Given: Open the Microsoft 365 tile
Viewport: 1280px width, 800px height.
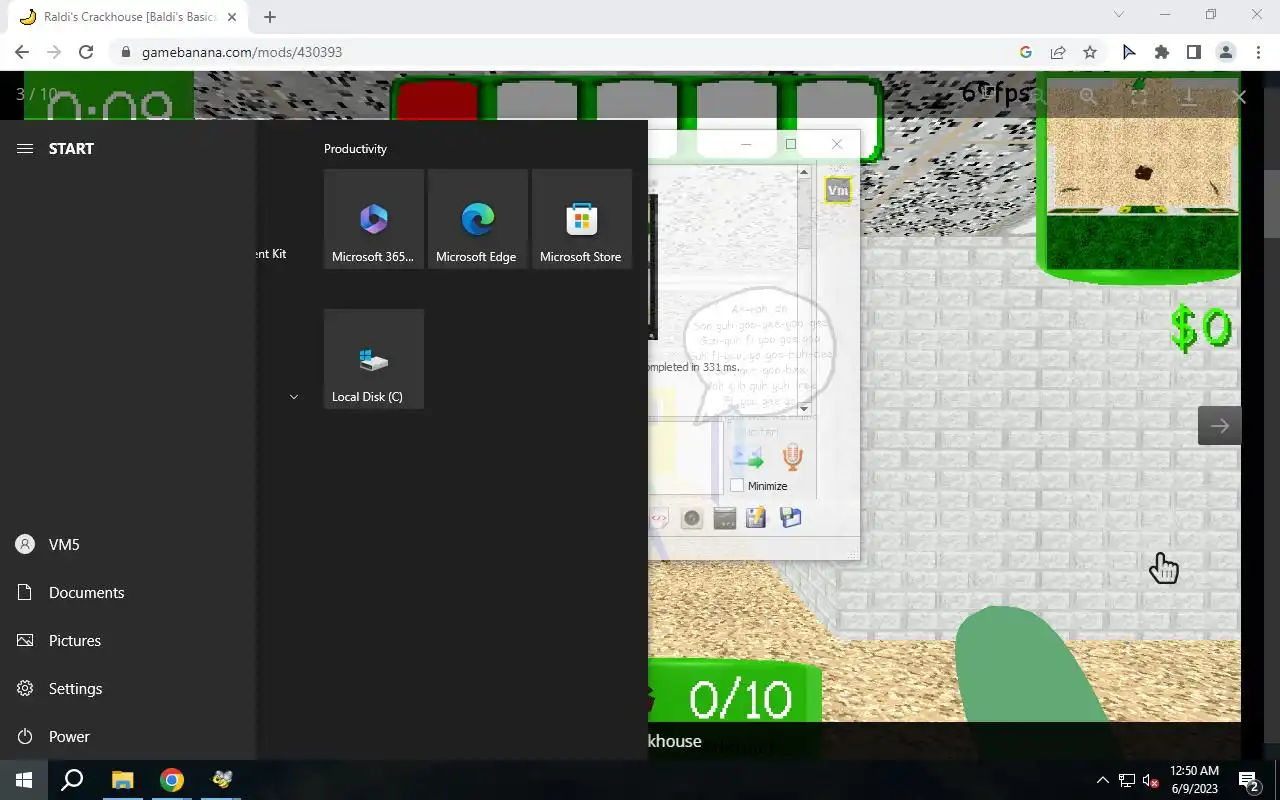Looking at the screenshot, I should pos(374,219).
